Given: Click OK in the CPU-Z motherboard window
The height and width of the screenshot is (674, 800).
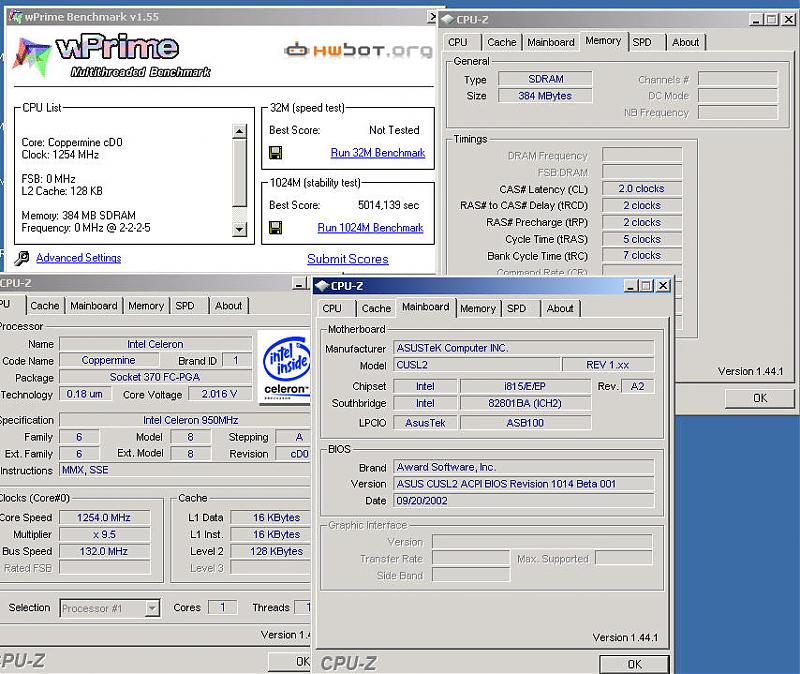Looking at the screenshot, I should coord(634,664).
